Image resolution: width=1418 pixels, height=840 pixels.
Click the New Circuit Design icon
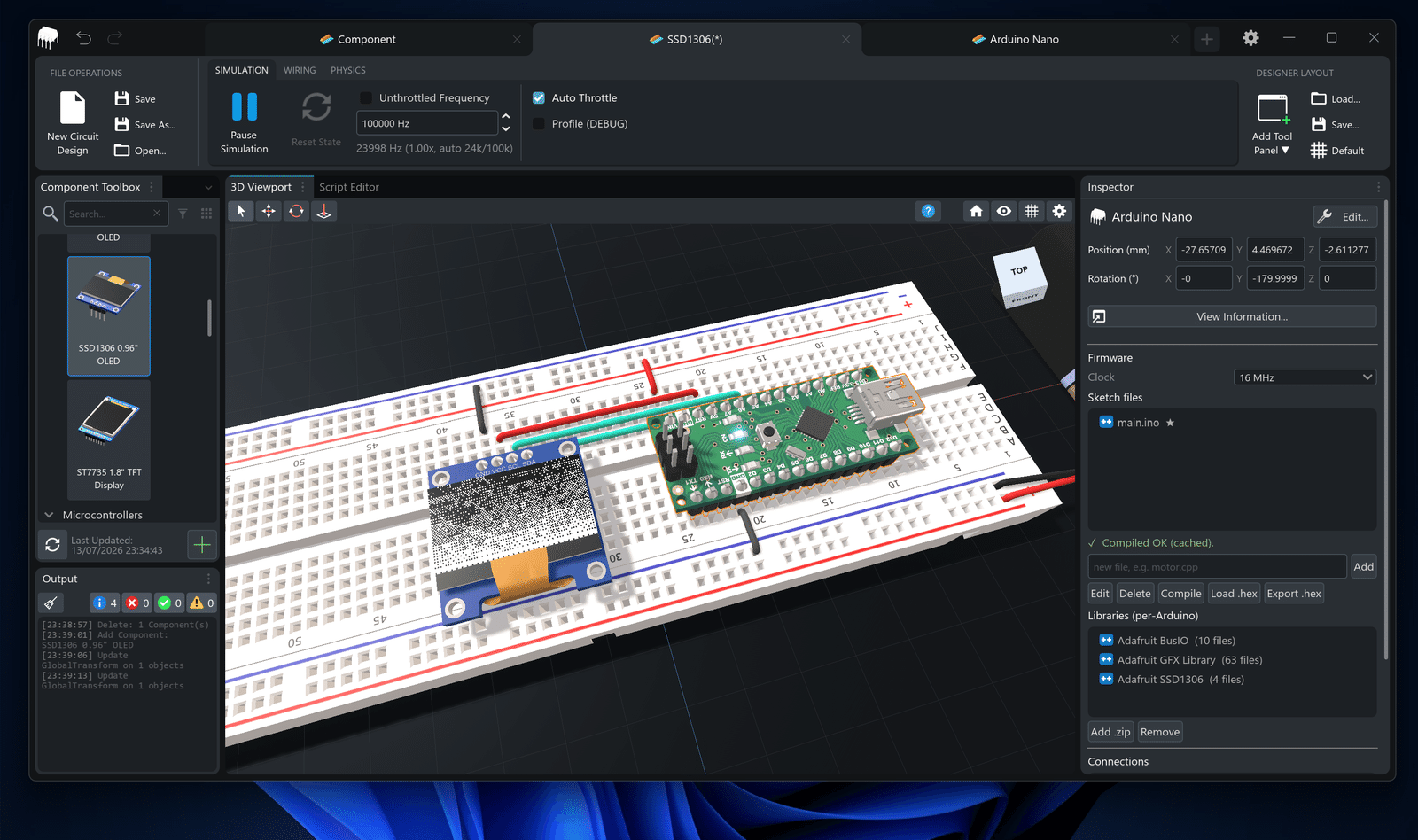pyautogui.click(x=73, y=108)
